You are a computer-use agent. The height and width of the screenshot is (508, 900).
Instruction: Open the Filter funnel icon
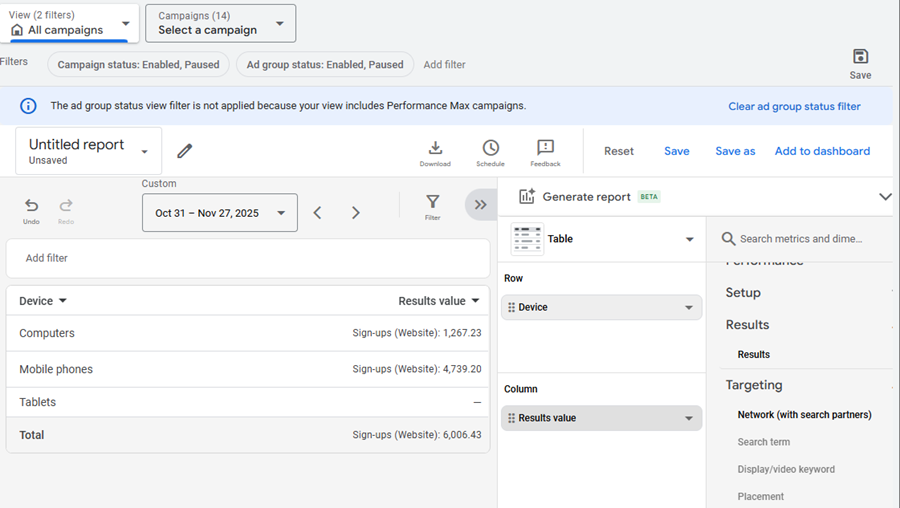[x=432, y=203]
